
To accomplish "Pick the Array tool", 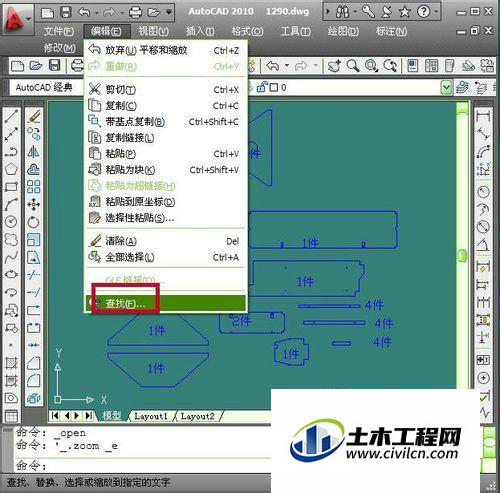I will (34, 187).
